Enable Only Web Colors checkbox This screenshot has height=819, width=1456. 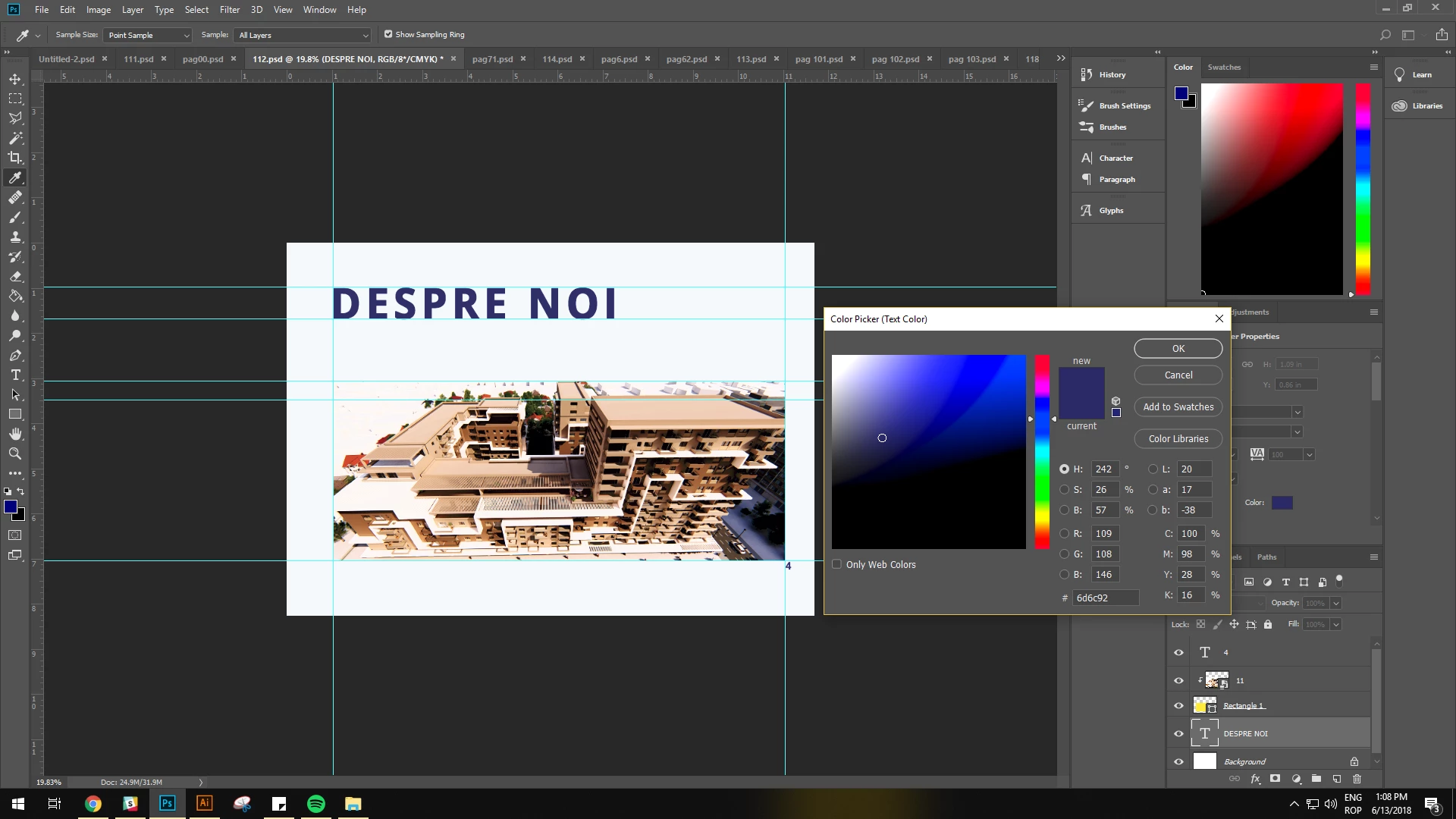click(x=836, y=564)
